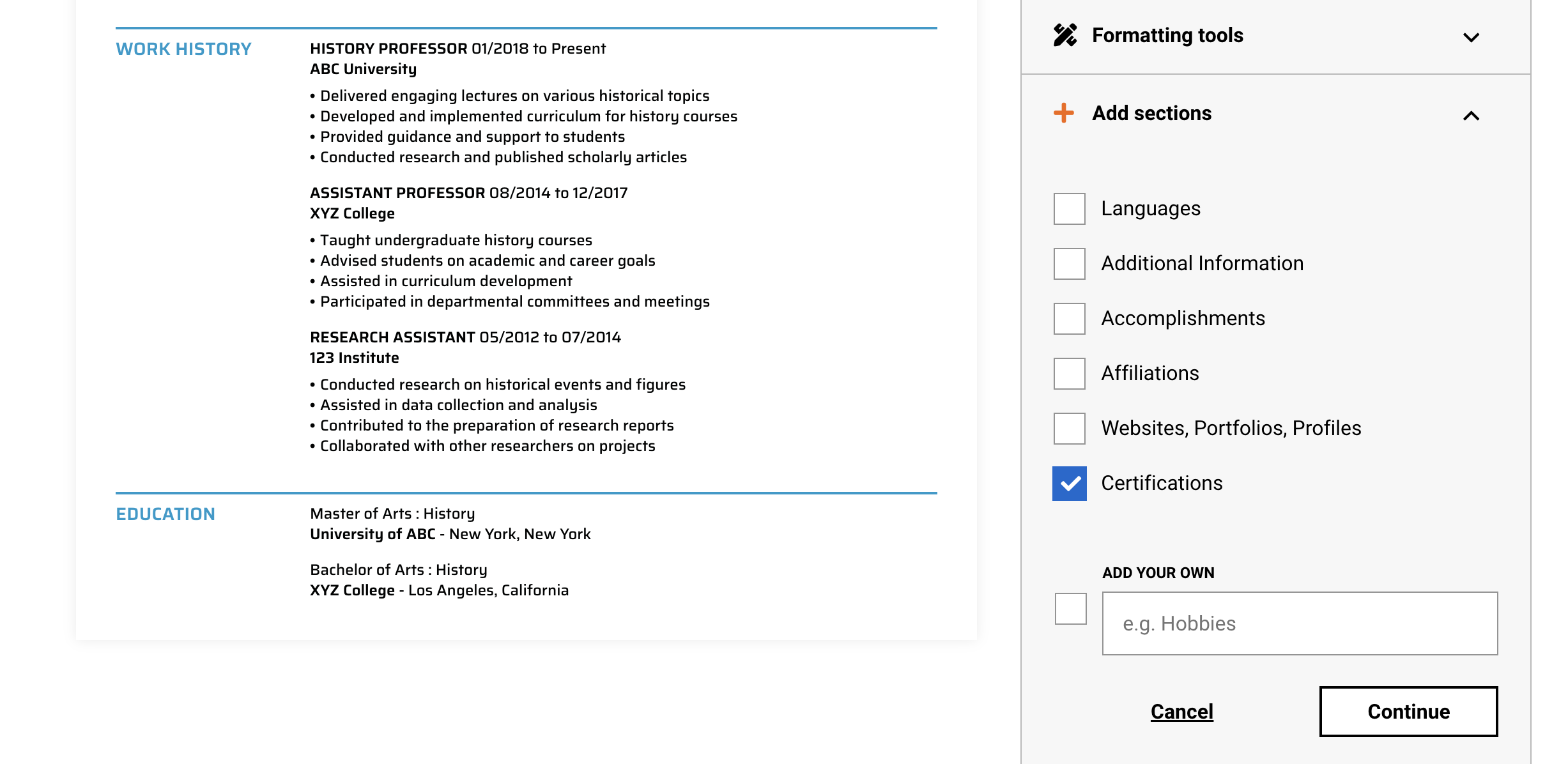
Task: Check the Affiliations box
Action: (1069, 373)
